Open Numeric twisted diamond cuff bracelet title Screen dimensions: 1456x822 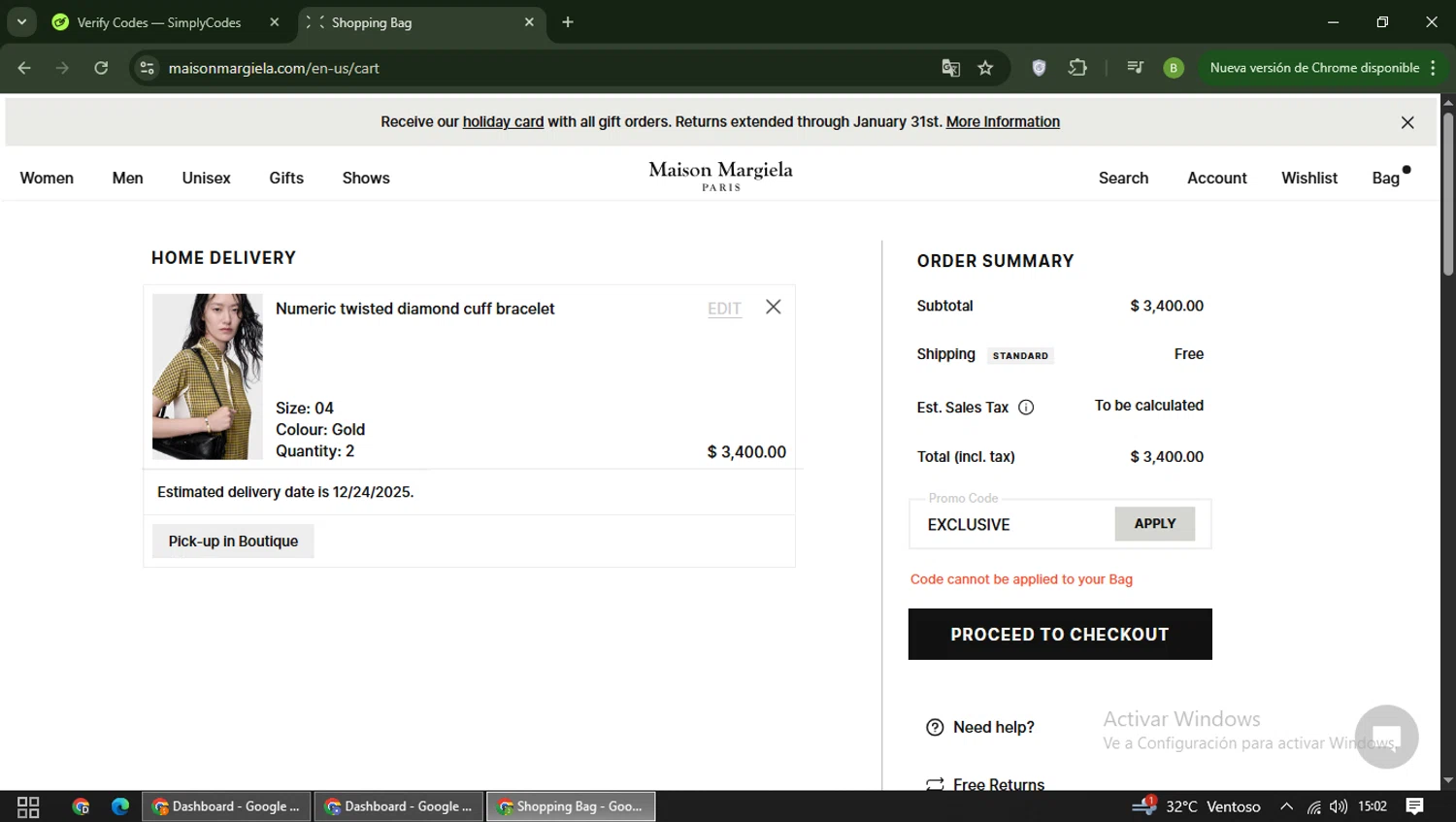coord(414,309)
